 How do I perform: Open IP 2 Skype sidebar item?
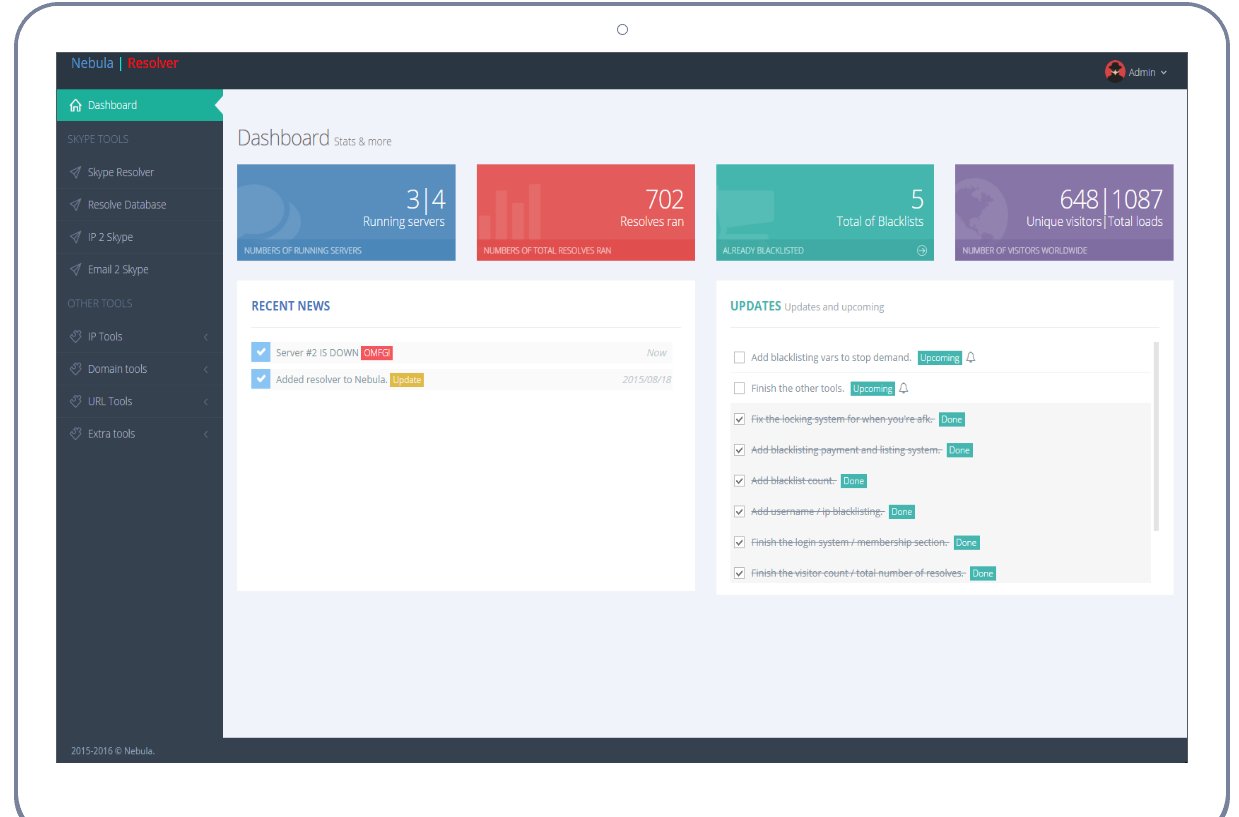[x=110, y=237]
